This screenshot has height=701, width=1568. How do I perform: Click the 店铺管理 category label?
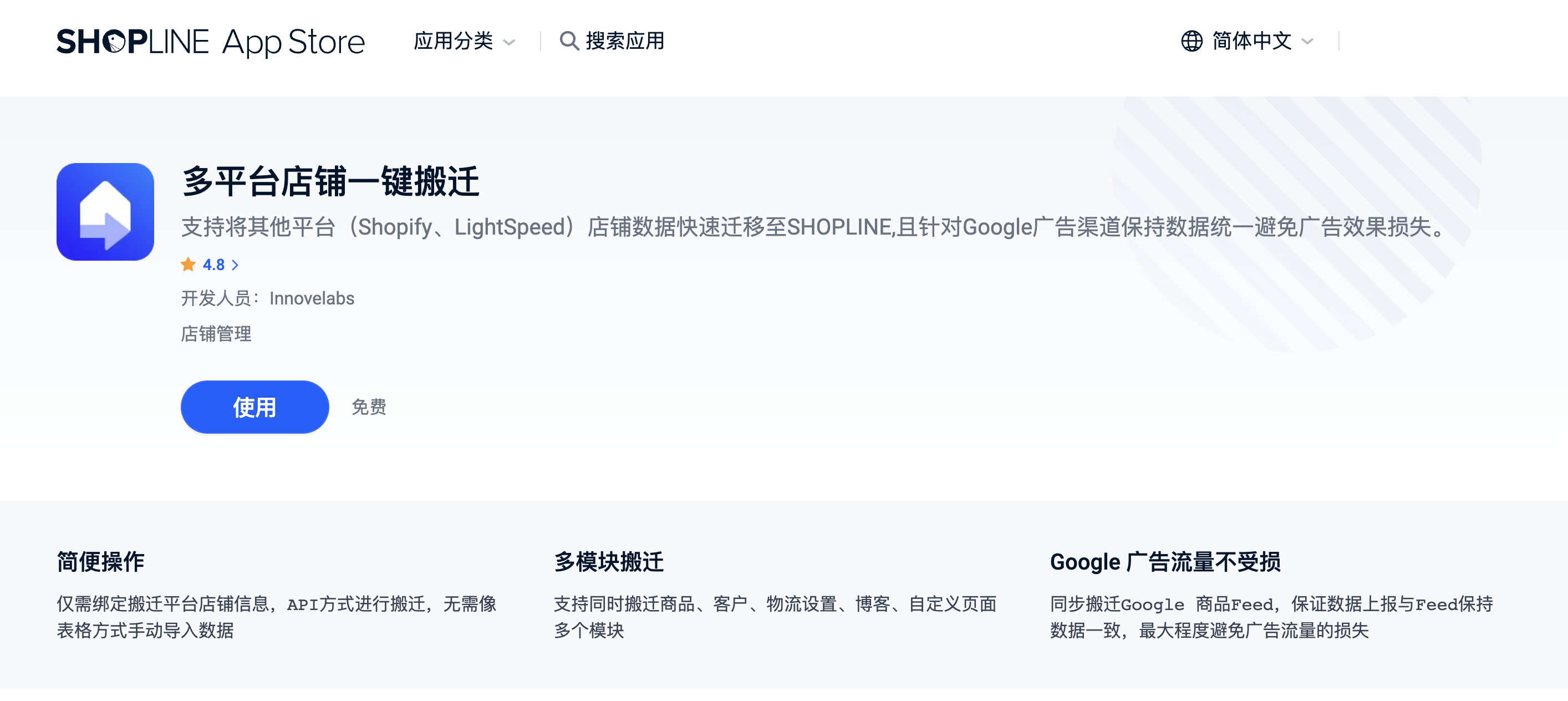216,334
